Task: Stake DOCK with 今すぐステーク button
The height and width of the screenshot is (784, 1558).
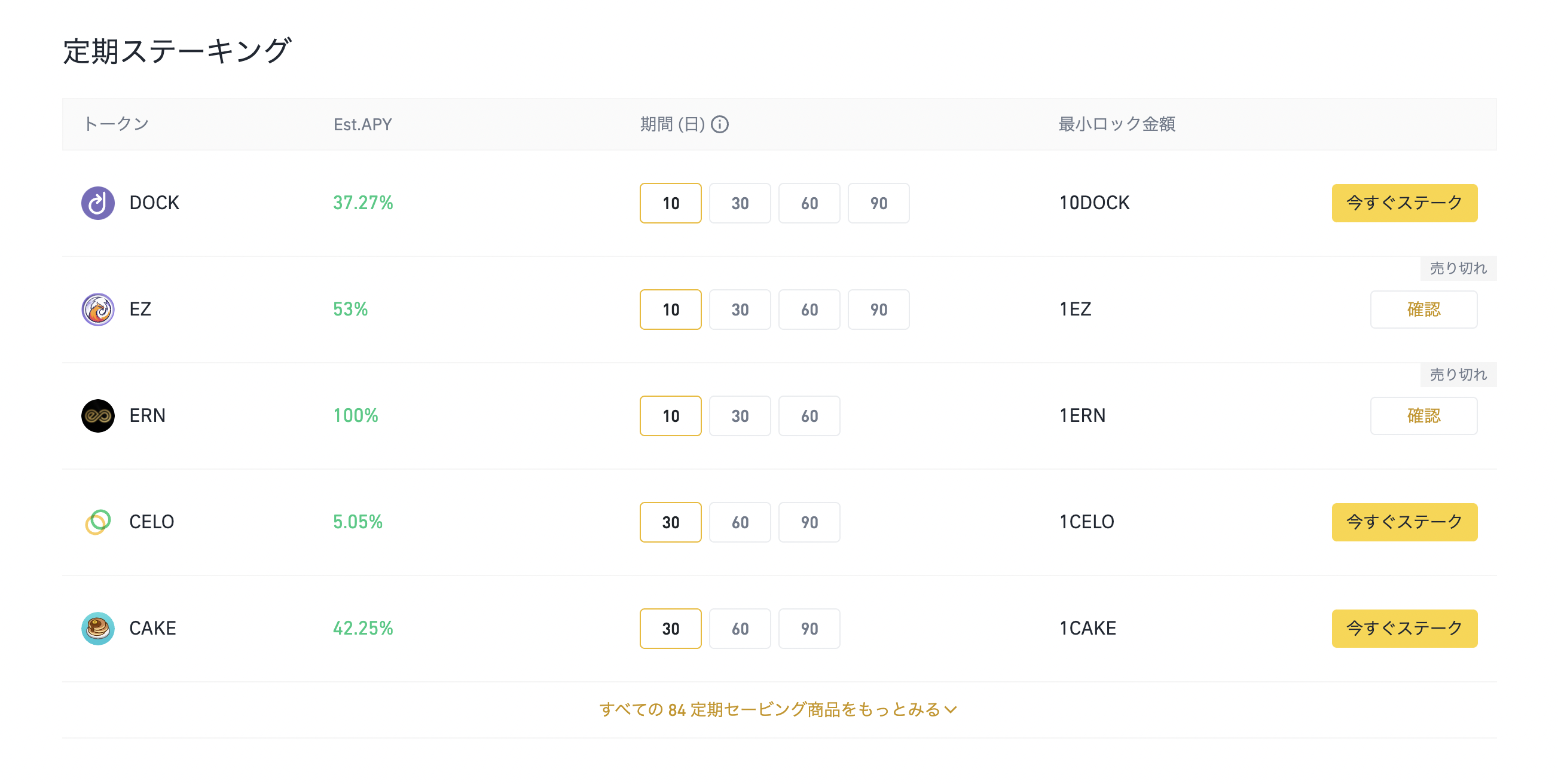Action: click(x=1404, y=203)
